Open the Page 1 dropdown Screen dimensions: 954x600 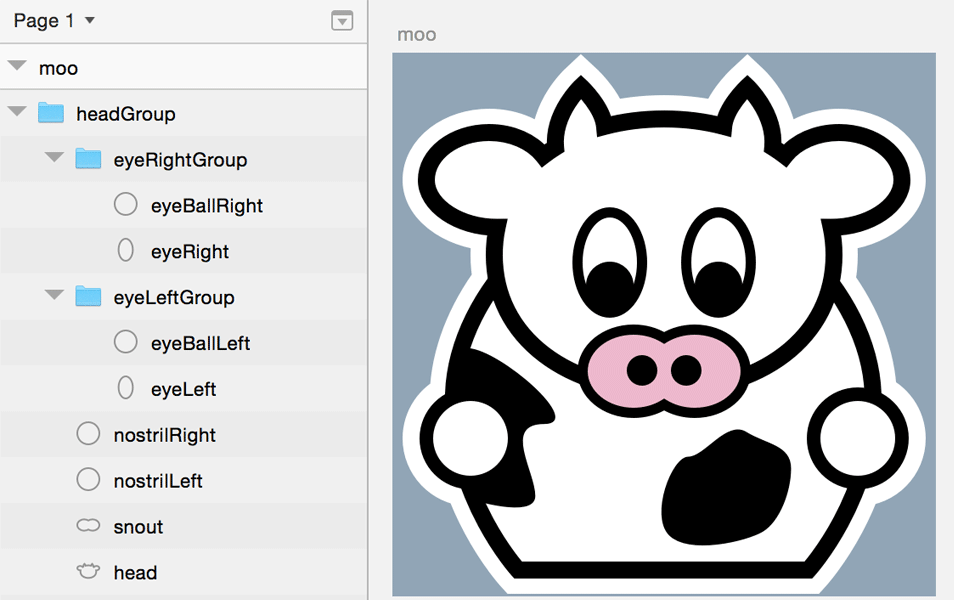pyautogui.click(x=54, y=21)
